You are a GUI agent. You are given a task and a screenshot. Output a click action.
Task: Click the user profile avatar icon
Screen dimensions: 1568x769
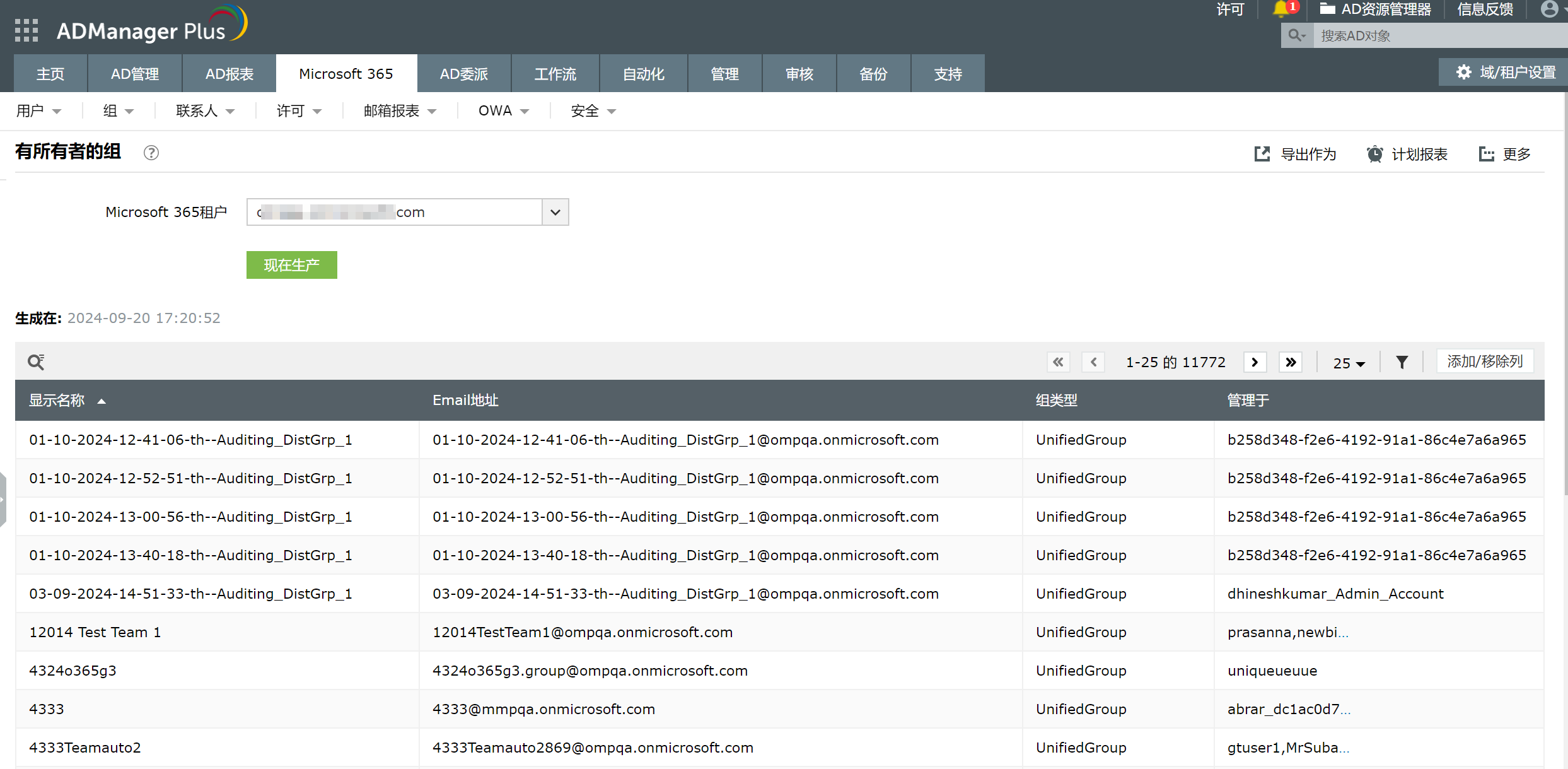(x=1549, y=9)
